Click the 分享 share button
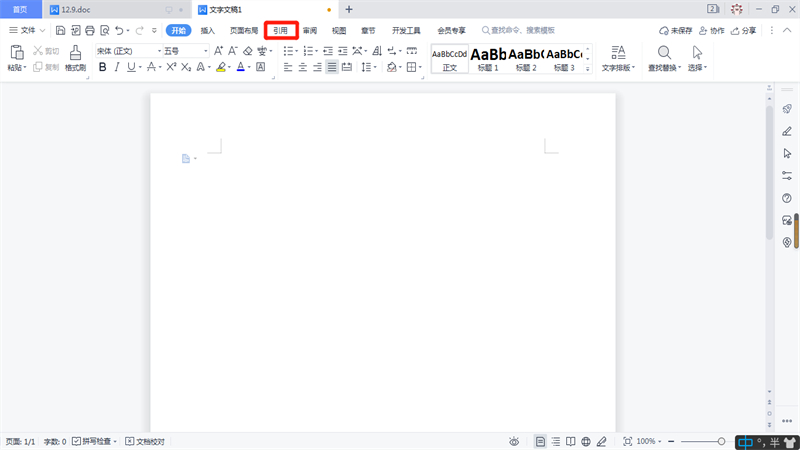 point(743,31)
